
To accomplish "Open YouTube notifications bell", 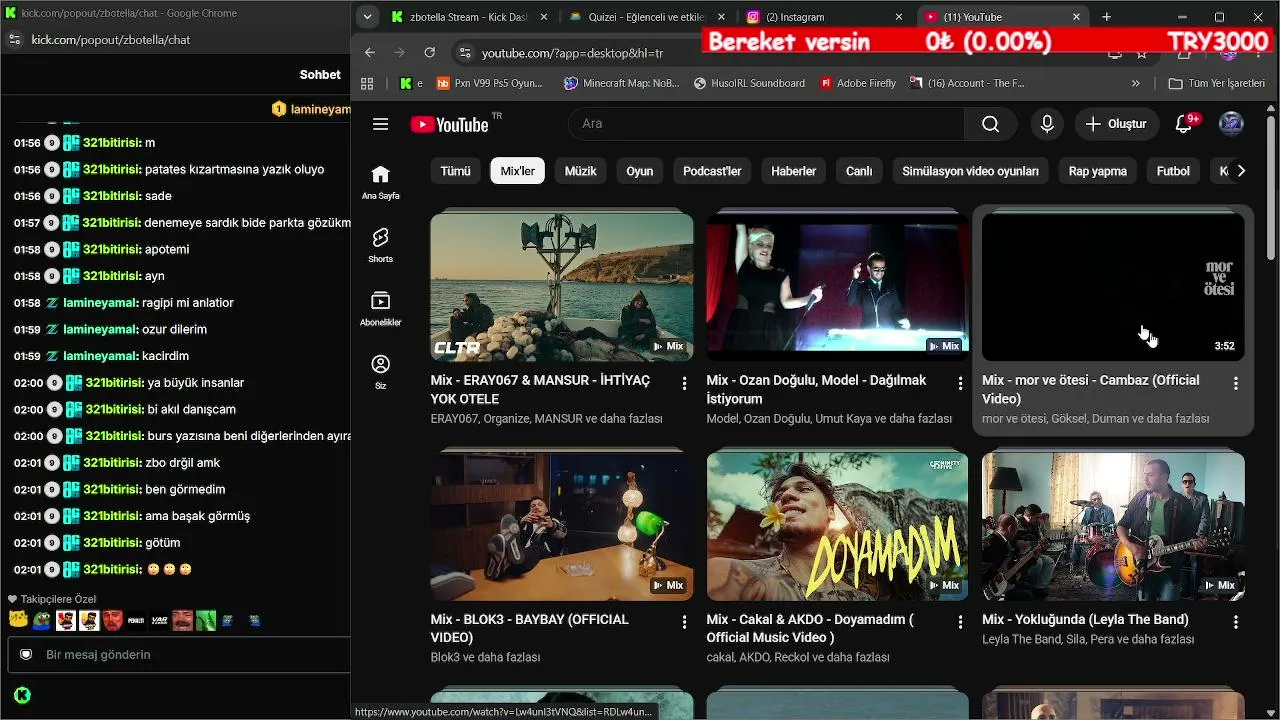I will (x=1184, y=124).
